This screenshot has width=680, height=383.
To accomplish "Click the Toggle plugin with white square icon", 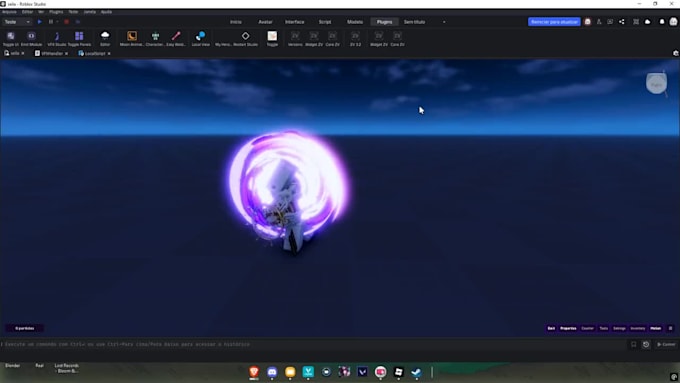I will click(272, 38).
